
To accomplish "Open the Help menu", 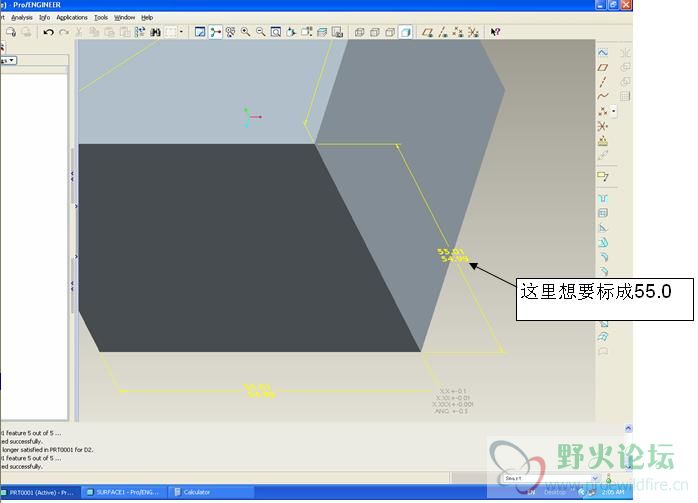I will pyautogui.click(x=147, y=17).
